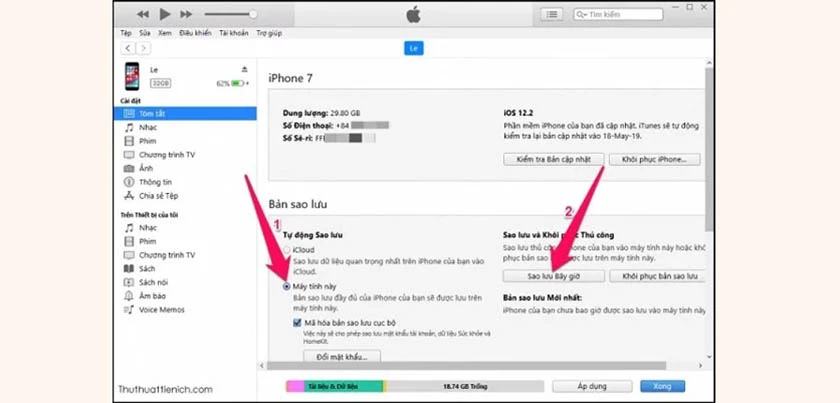Click the horizontal scroll left arrow
This screenshot has width=840, height=403.
(x=262, y=365)
